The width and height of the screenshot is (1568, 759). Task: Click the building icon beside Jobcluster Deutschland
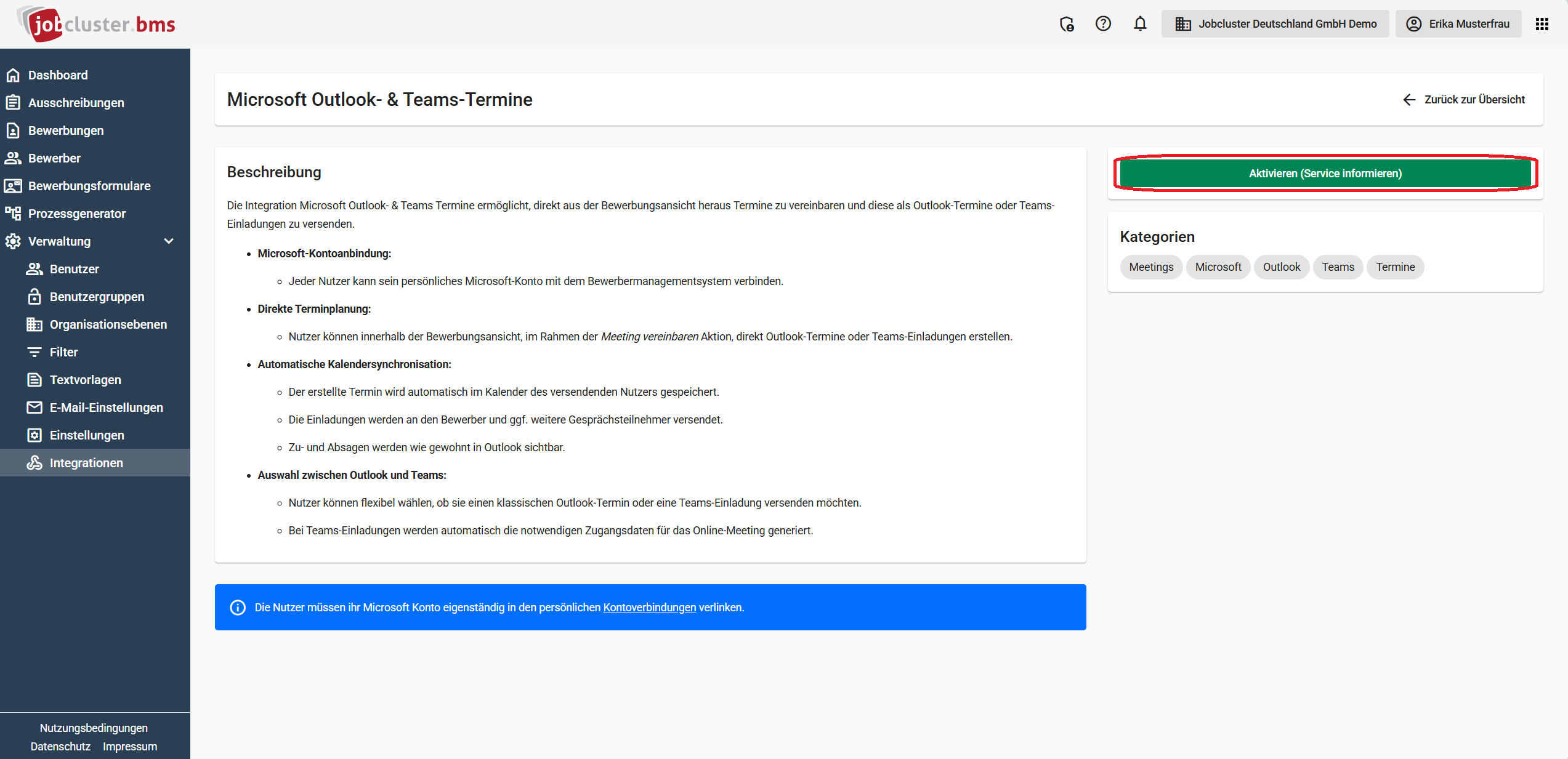[1182, 24]
